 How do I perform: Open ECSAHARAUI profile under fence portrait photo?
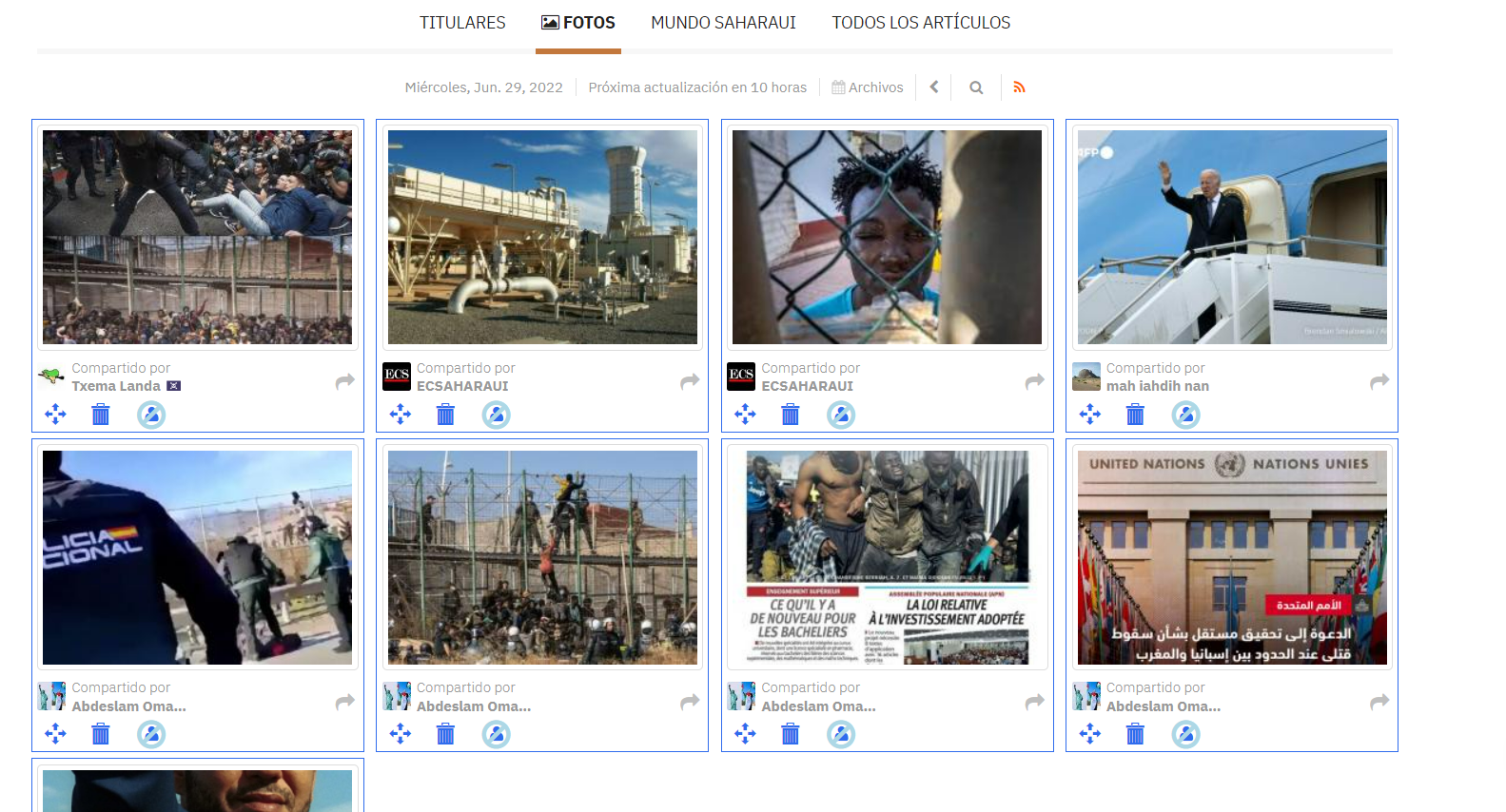pyautogui.click(x=807, y=386)
